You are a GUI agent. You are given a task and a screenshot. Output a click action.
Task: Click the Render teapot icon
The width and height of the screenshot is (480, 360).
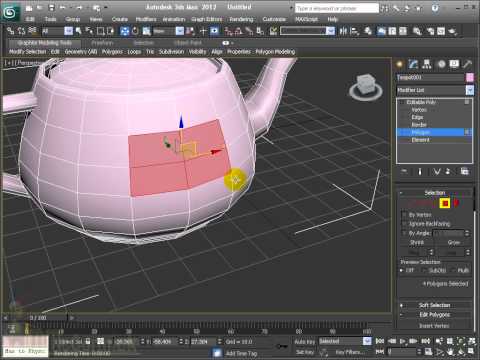coord(452,31)
